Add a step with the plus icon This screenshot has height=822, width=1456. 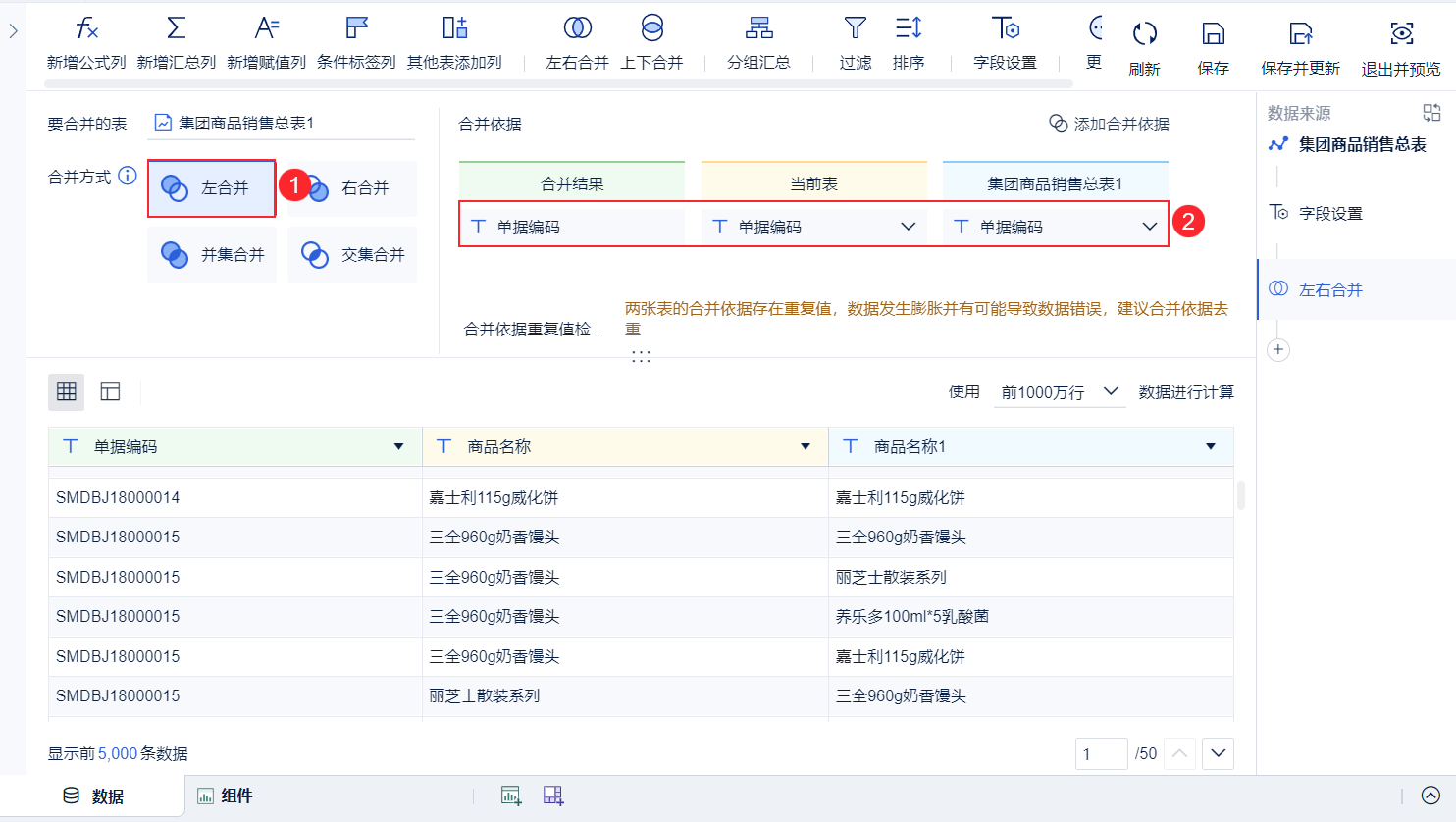[x=1278, y=350]
